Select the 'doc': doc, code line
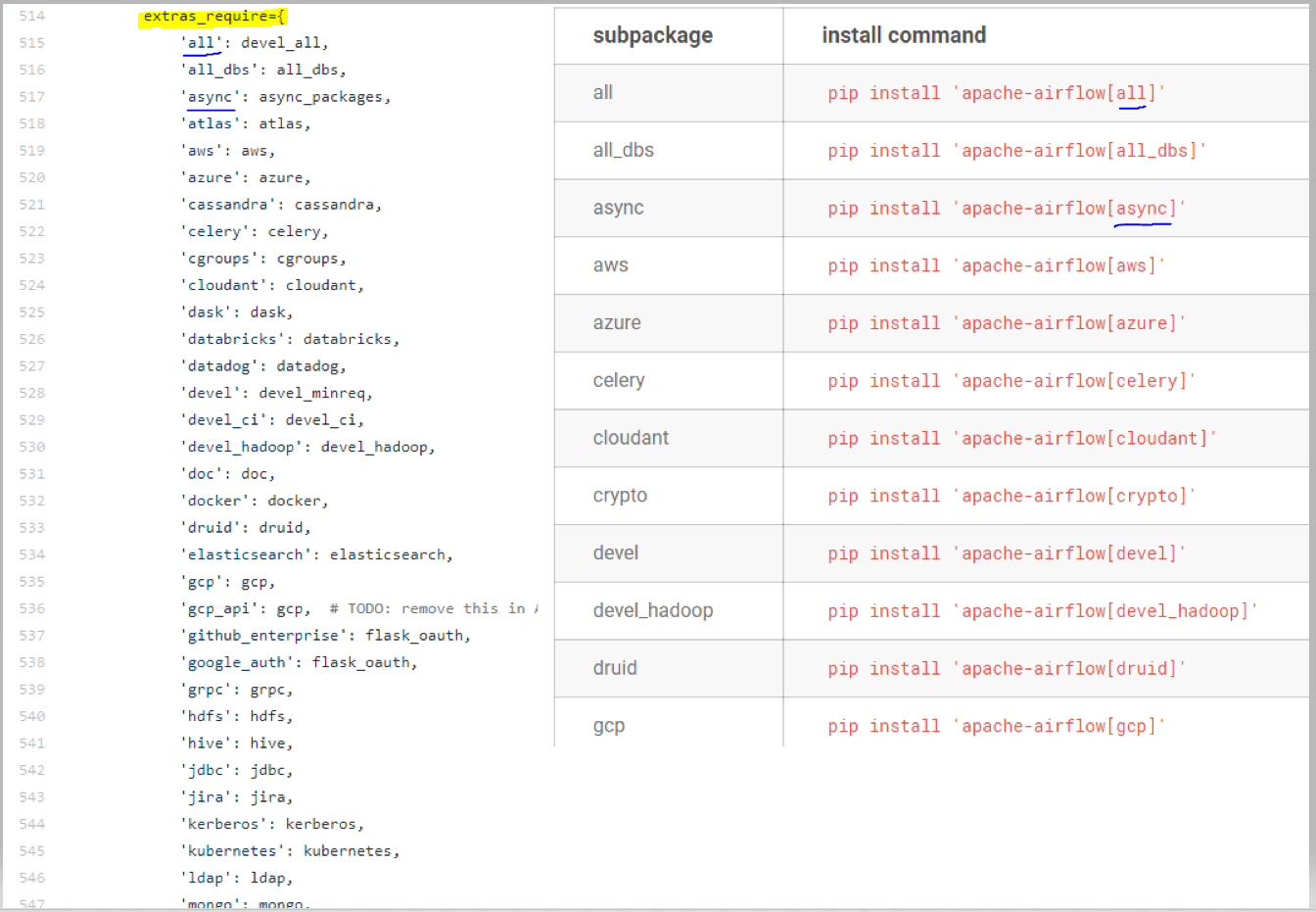 pyautogui.click(x=228, y=474)
